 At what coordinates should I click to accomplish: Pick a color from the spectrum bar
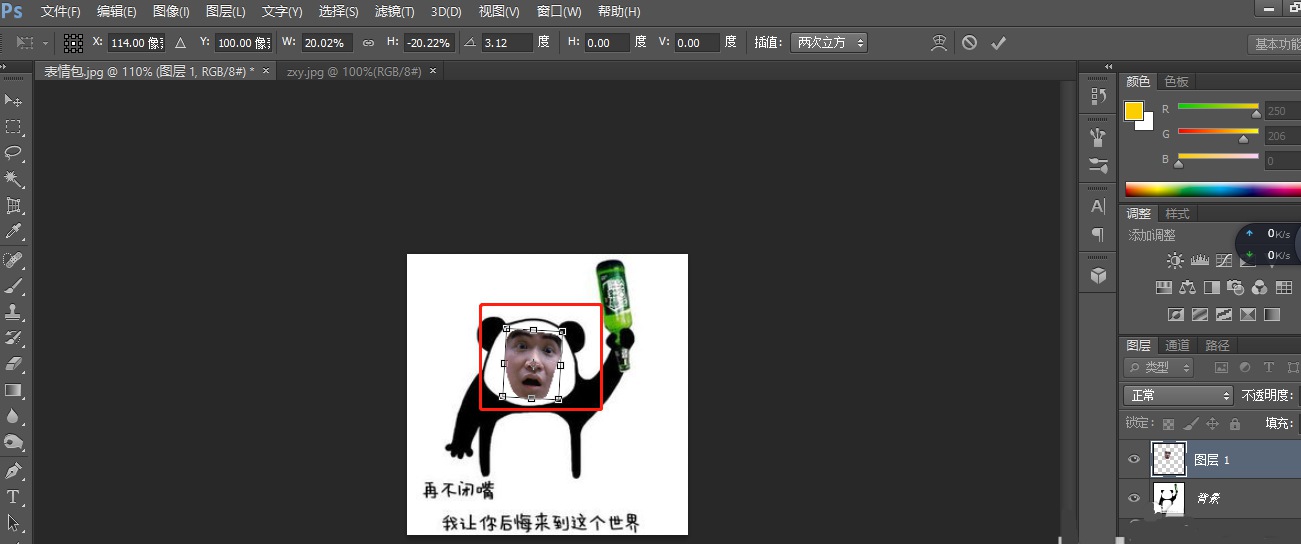coord(1213,189)
